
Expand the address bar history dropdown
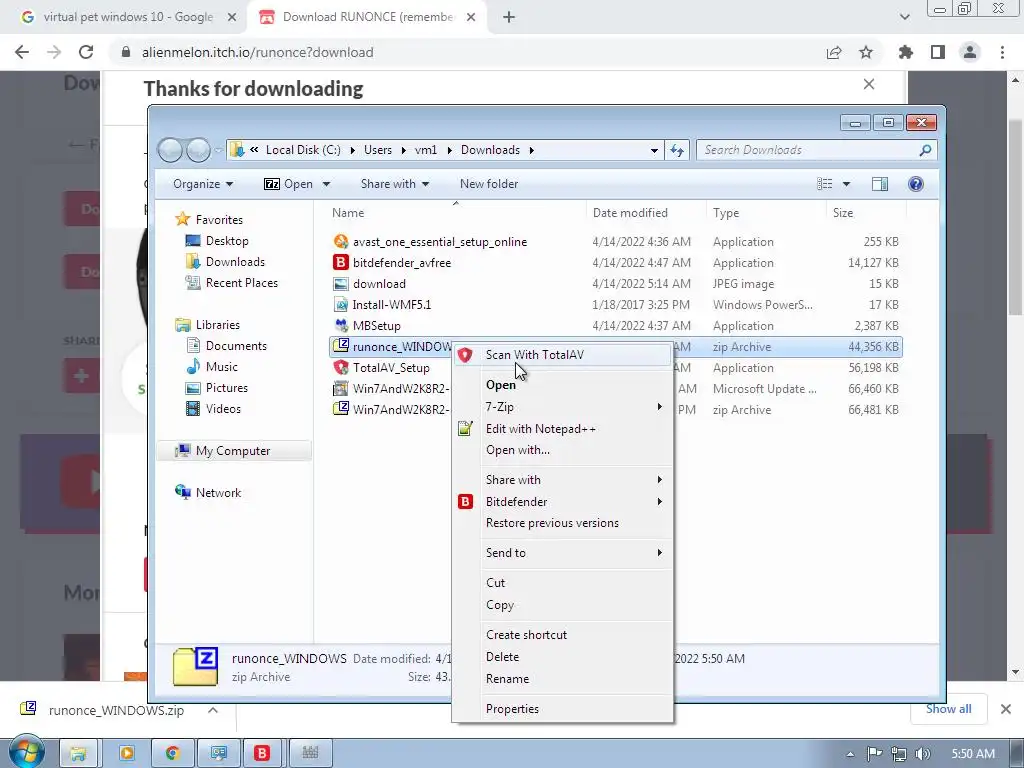[x=654, y=150]
